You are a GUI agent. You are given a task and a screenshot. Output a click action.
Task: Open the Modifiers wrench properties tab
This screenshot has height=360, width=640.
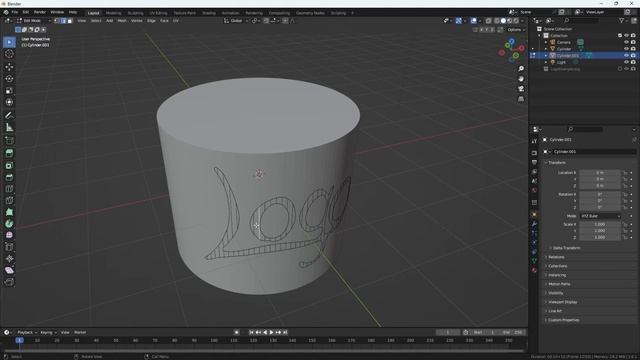(534, 224)
